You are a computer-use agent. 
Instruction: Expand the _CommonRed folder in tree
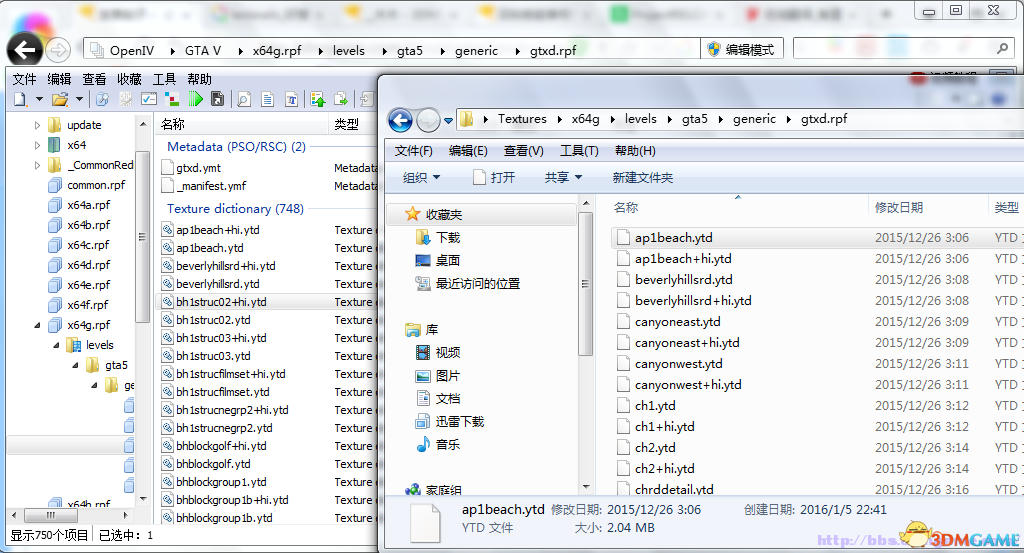pos(37,165)
